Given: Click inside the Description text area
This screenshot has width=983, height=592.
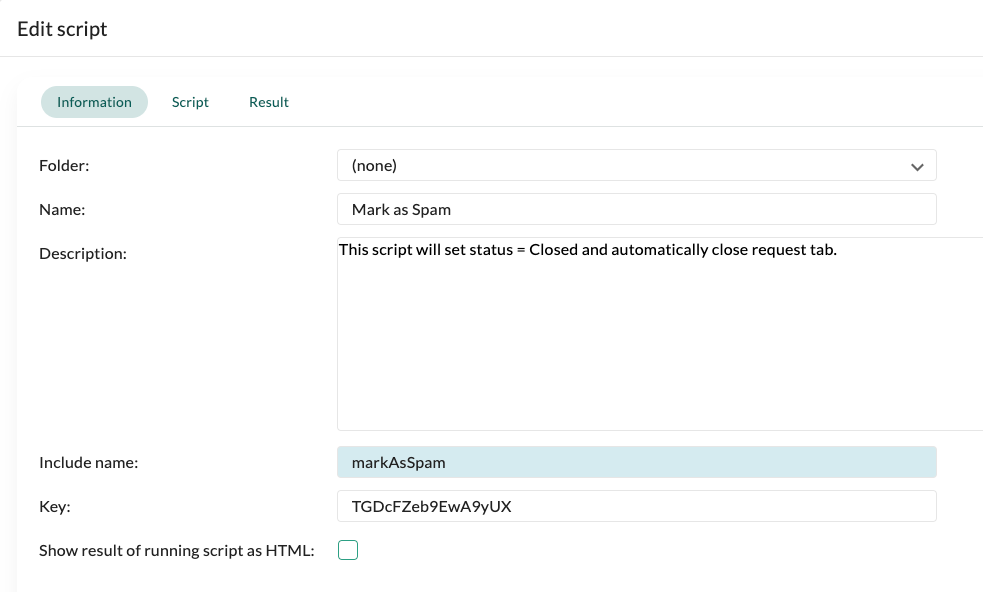Looking at the screenshot, I should [660, 334].
